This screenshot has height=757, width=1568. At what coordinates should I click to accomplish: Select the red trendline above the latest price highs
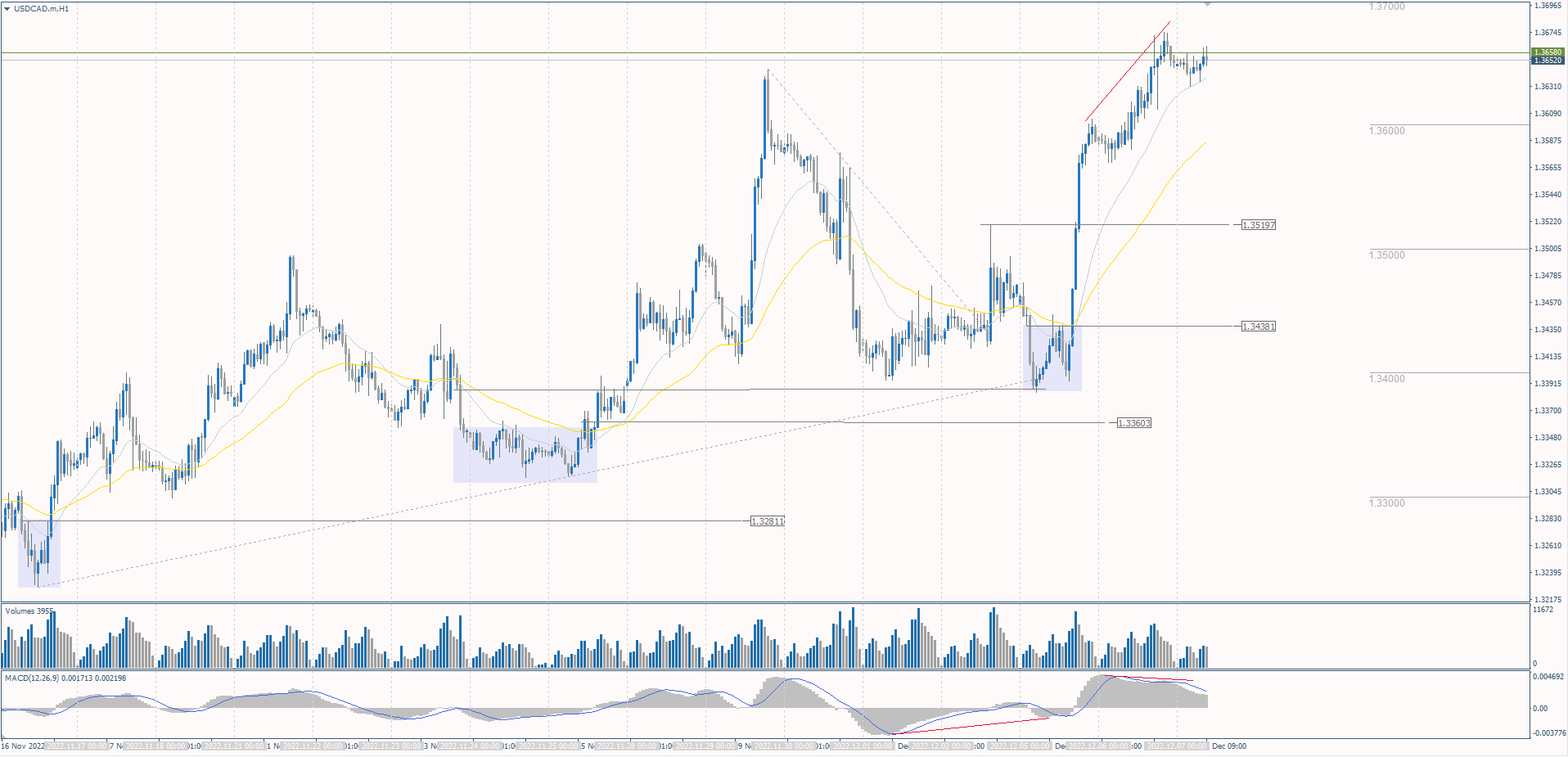pos(1128,71)
